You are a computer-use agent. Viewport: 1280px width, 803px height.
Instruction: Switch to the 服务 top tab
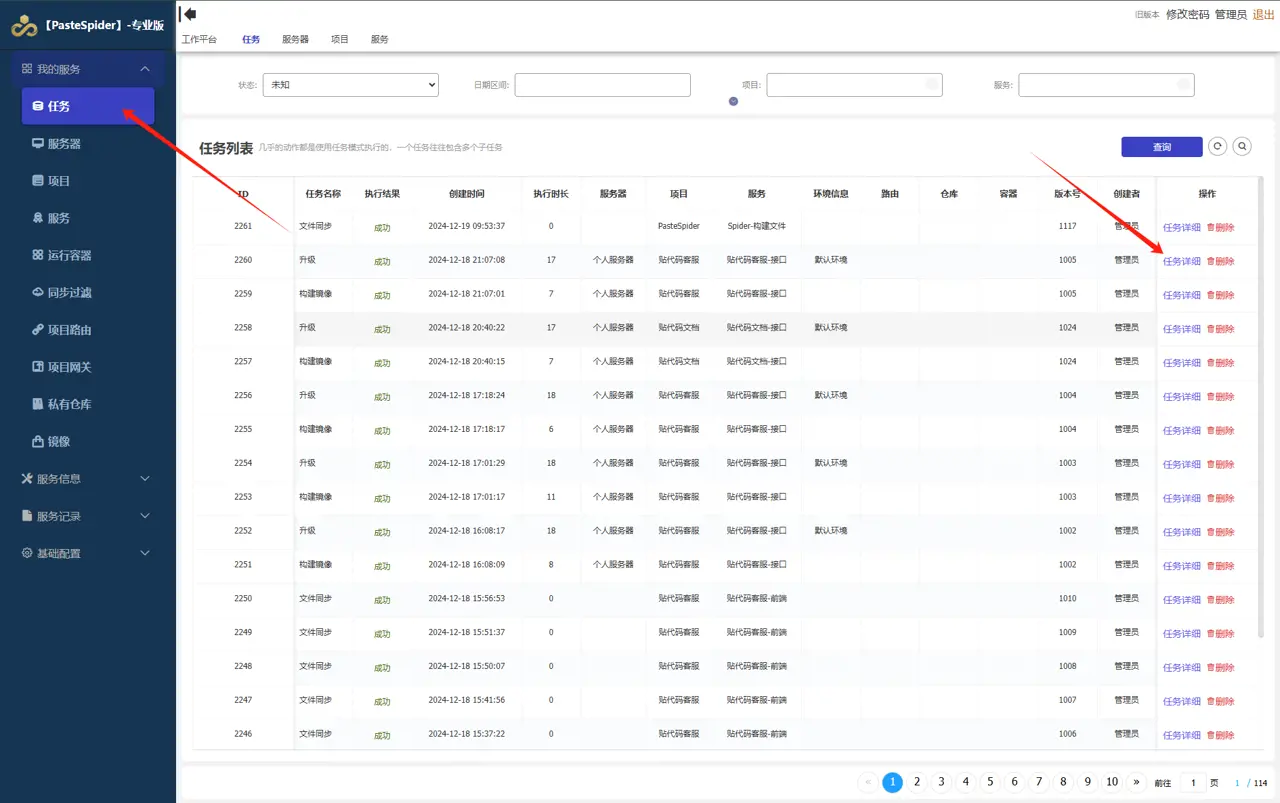point(379,39)
